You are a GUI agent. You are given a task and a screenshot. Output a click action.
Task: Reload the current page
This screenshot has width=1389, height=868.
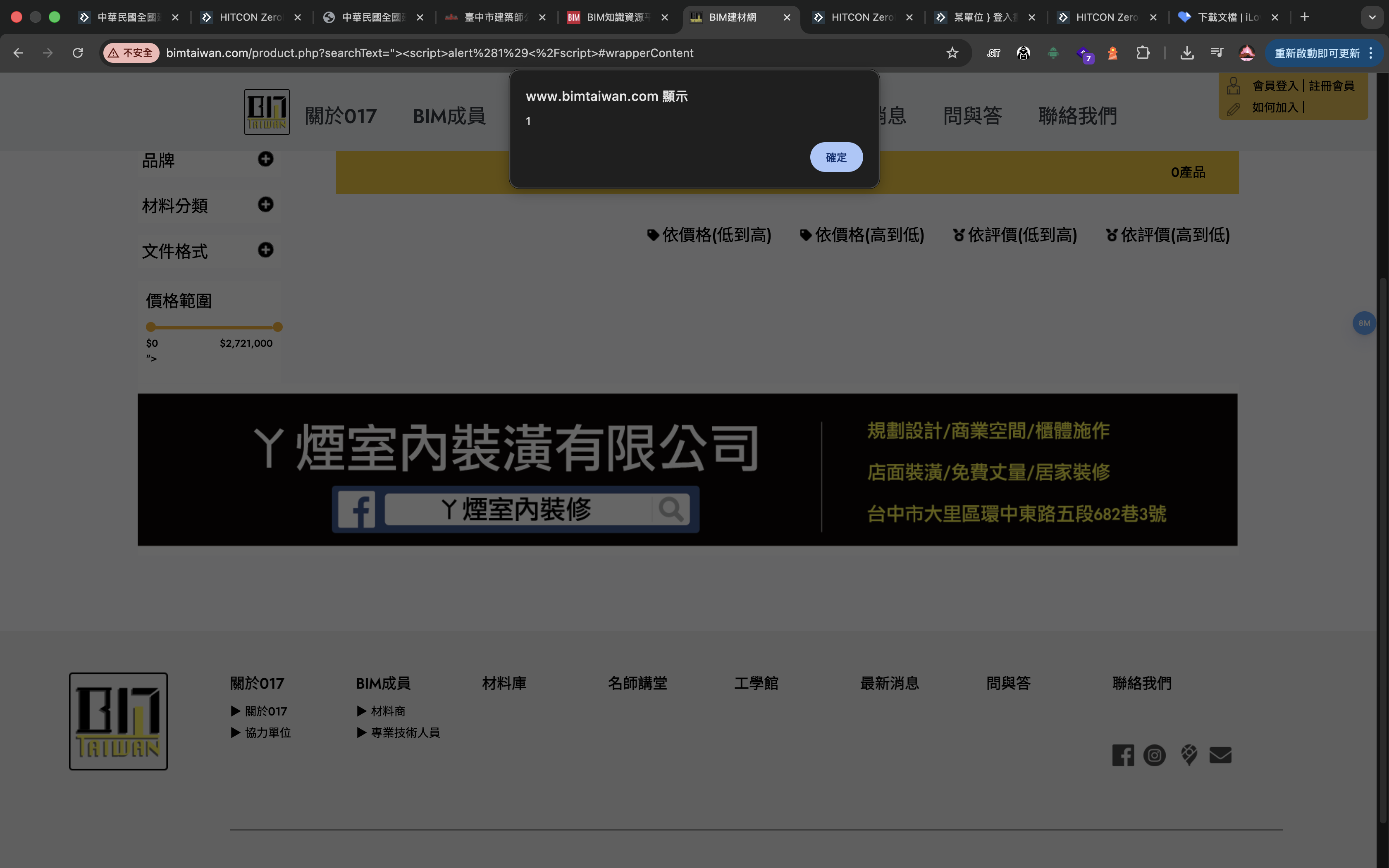78,53
